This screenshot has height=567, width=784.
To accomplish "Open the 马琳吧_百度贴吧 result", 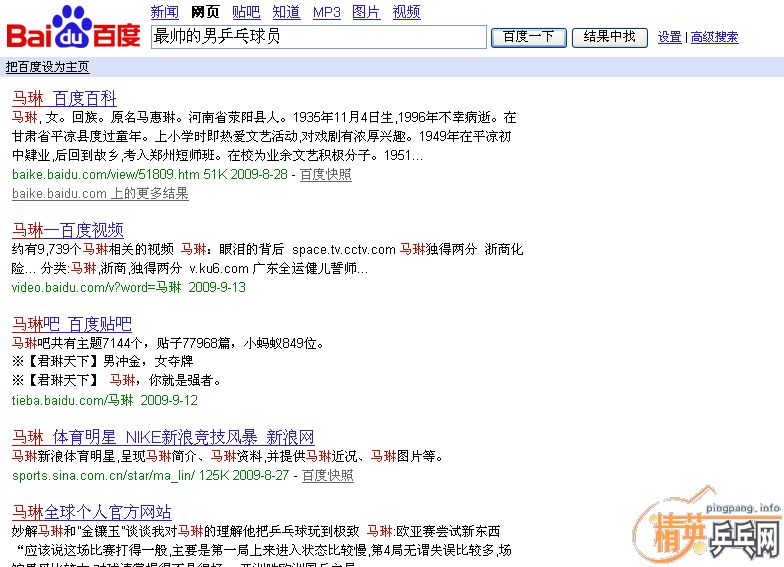I will 72,324.
